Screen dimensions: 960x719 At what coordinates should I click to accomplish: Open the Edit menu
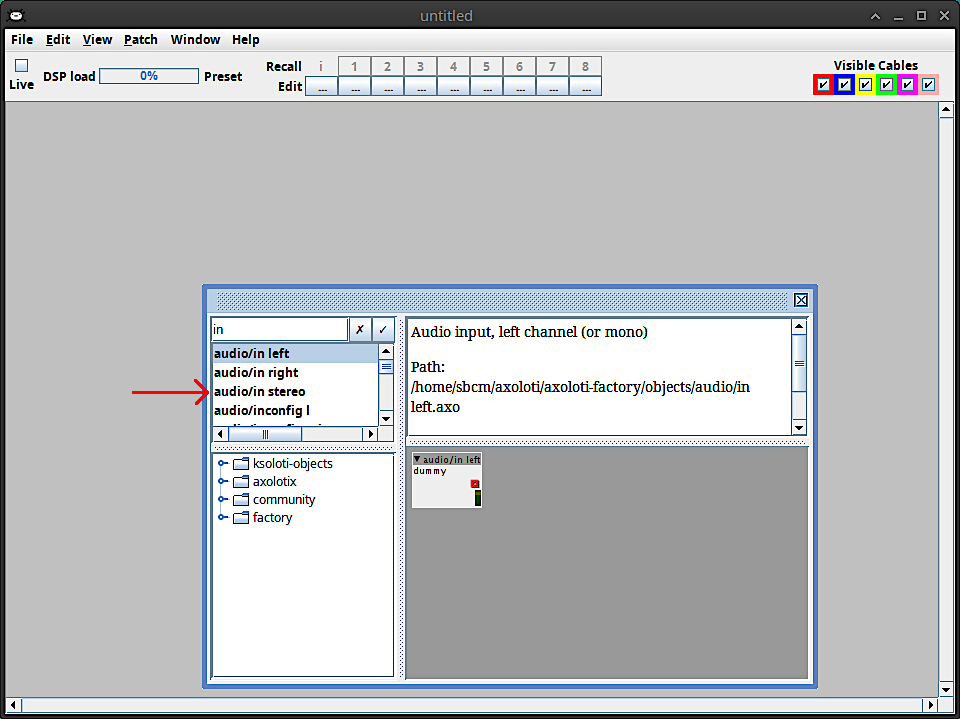[58, 40]
